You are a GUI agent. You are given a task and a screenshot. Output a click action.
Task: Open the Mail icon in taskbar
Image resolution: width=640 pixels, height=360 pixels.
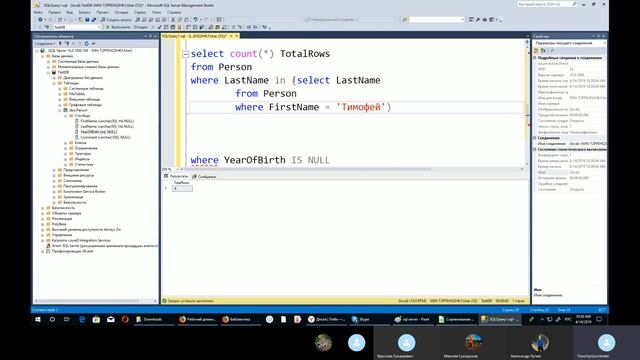[x=111, y=319]
